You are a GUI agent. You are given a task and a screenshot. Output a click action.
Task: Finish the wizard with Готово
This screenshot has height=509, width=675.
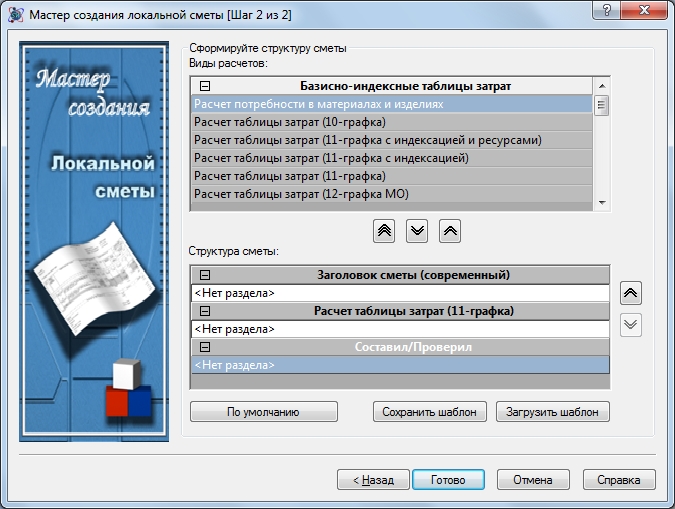click(x=448, y=480)
